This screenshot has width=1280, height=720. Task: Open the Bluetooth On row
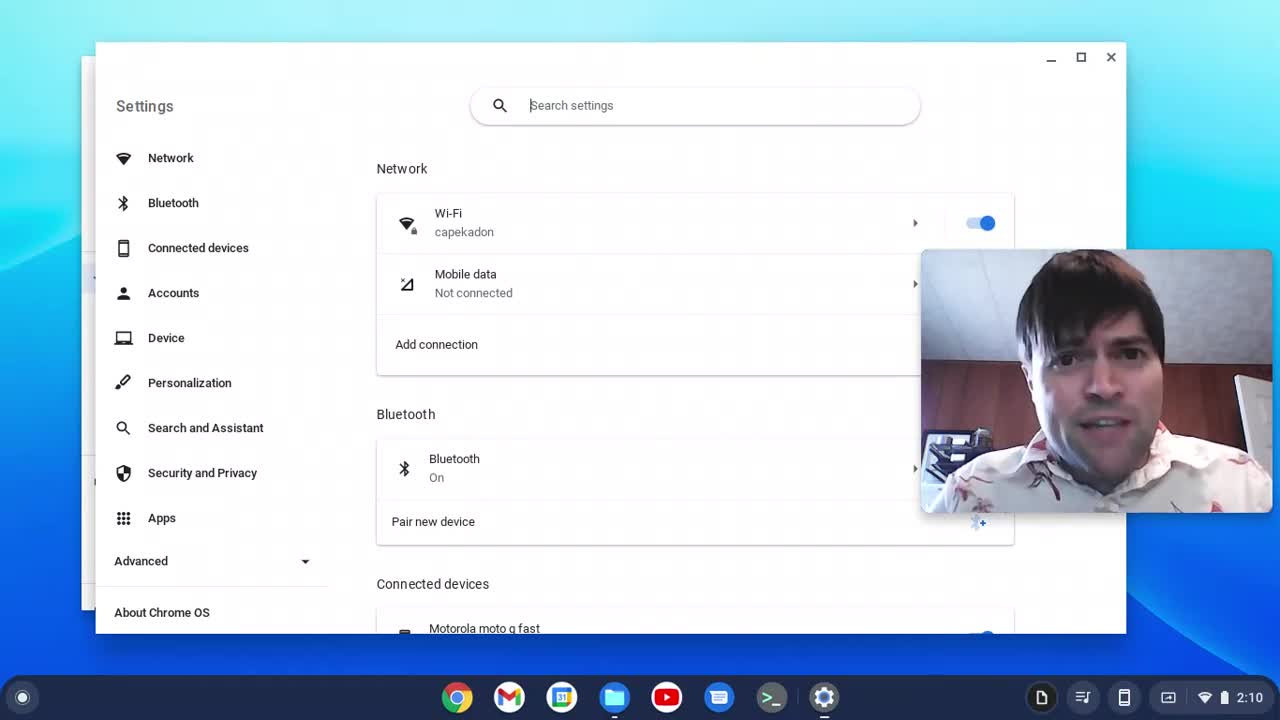[x=648, y=468]
